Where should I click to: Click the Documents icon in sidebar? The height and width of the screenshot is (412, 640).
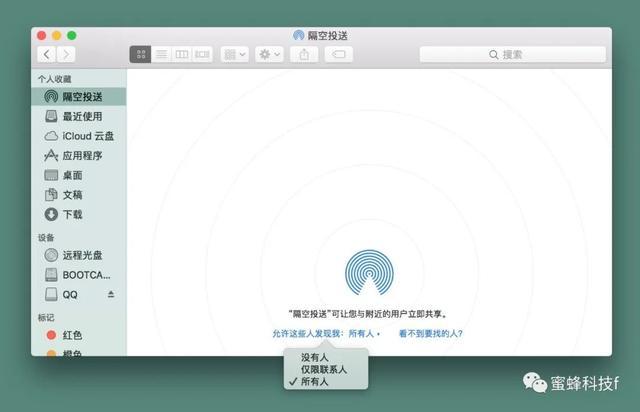pos(51,195)
